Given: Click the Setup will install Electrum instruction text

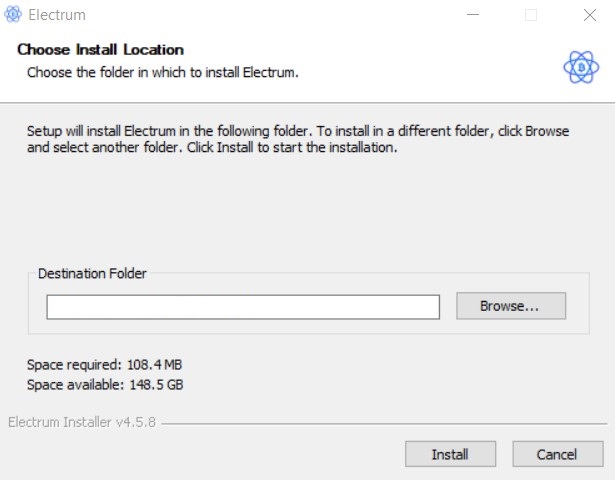Looking at the screenshot, I should point(298,139).
